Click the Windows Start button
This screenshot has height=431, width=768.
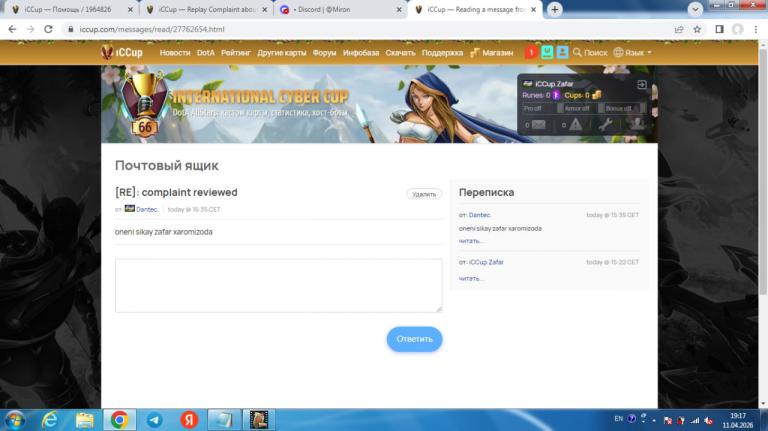pos(15,420)
